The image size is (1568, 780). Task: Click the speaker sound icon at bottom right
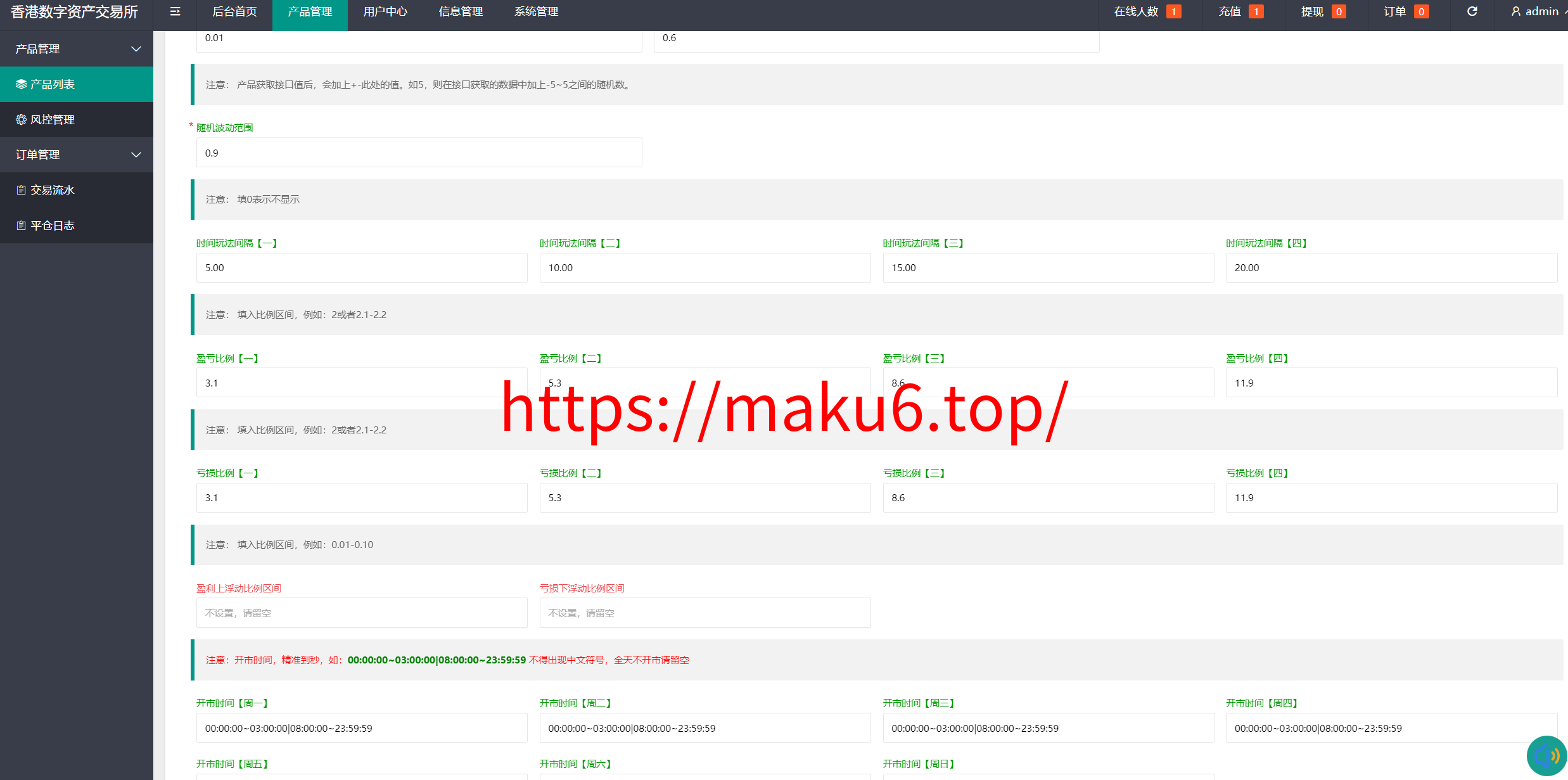[1547, 755]
